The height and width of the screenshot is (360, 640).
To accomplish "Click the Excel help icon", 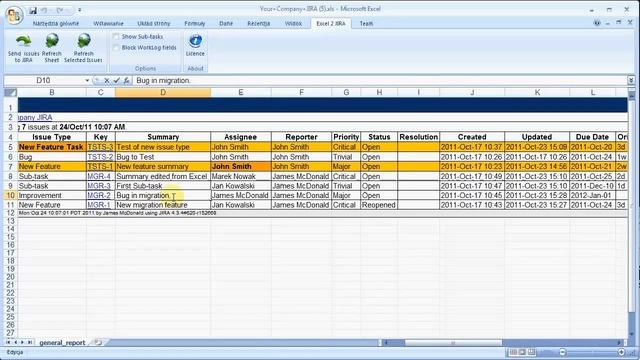I will [x=597, y=23].
